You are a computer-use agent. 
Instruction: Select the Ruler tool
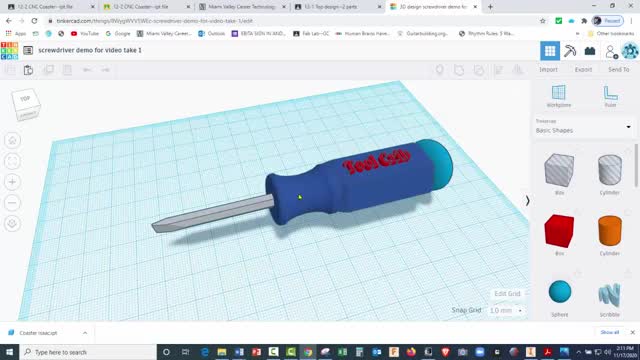pos(610,96)
